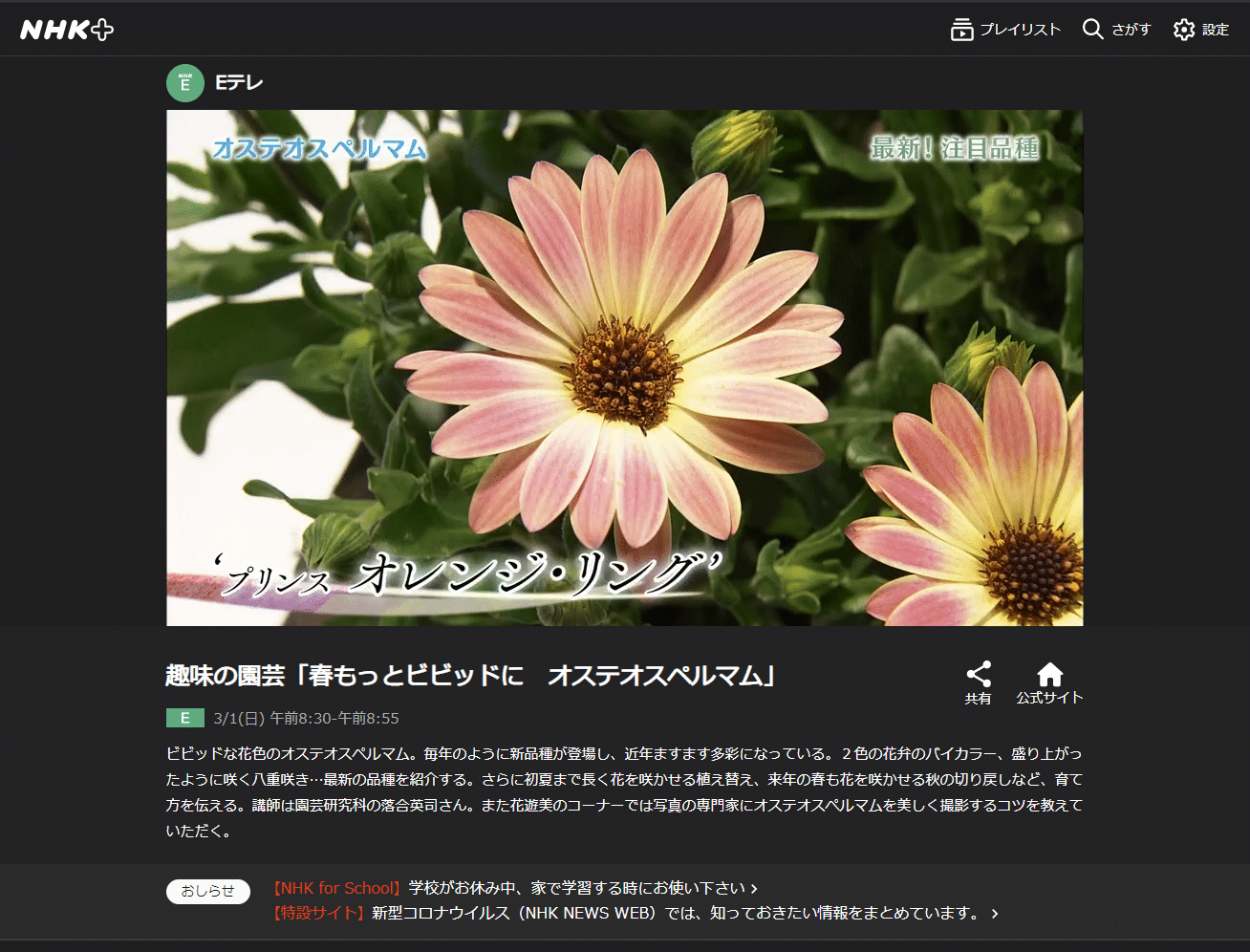The width and height of the screenshot is (1250, 952).
Task: Click the chevron after 学校がお休み中 notice
Action: click(754, 889)
